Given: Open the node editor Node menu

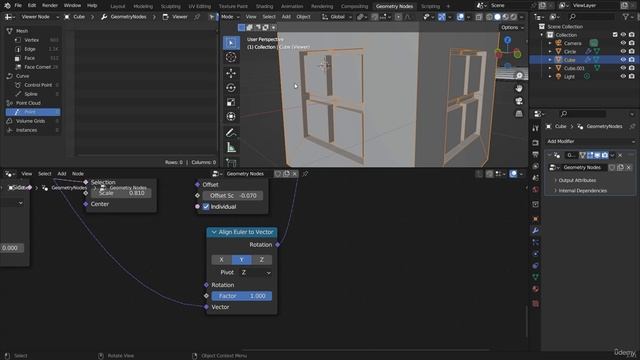Looking at the screenshot, I should pyautogui.click(x=78, y=174).
